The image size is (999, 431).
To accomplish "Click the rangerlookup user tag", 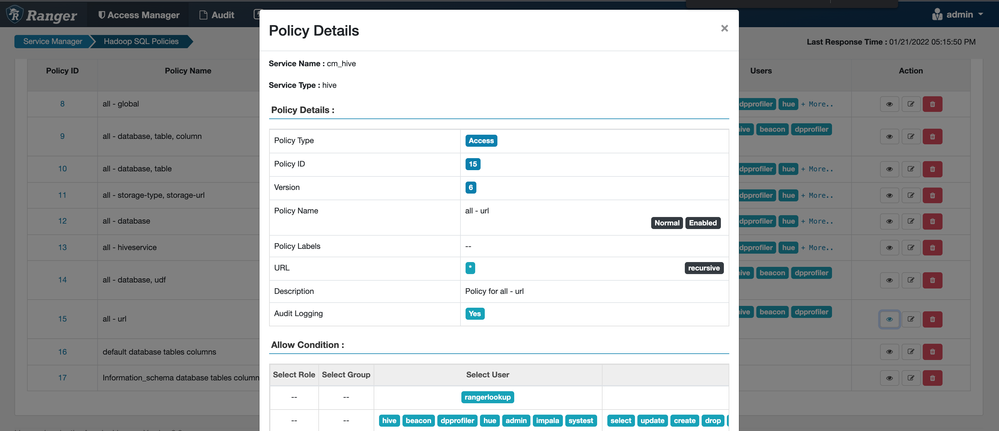I will click(487, 397).
